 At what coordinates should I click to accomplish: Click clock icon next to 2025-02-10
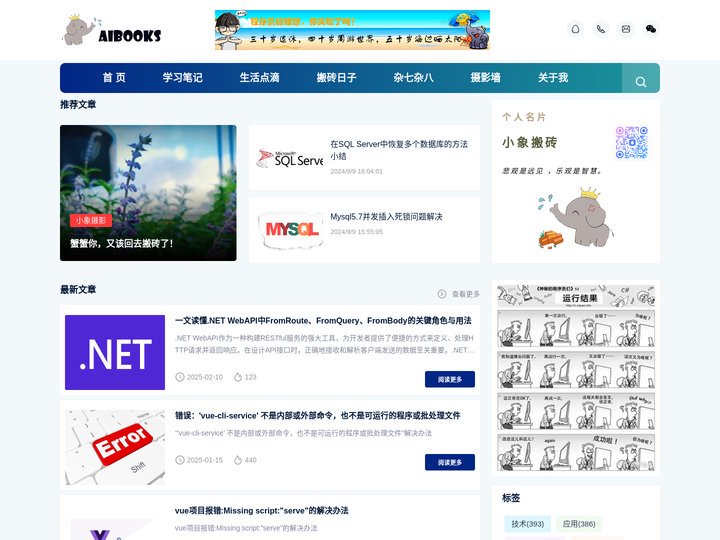(x=180, y=377)
